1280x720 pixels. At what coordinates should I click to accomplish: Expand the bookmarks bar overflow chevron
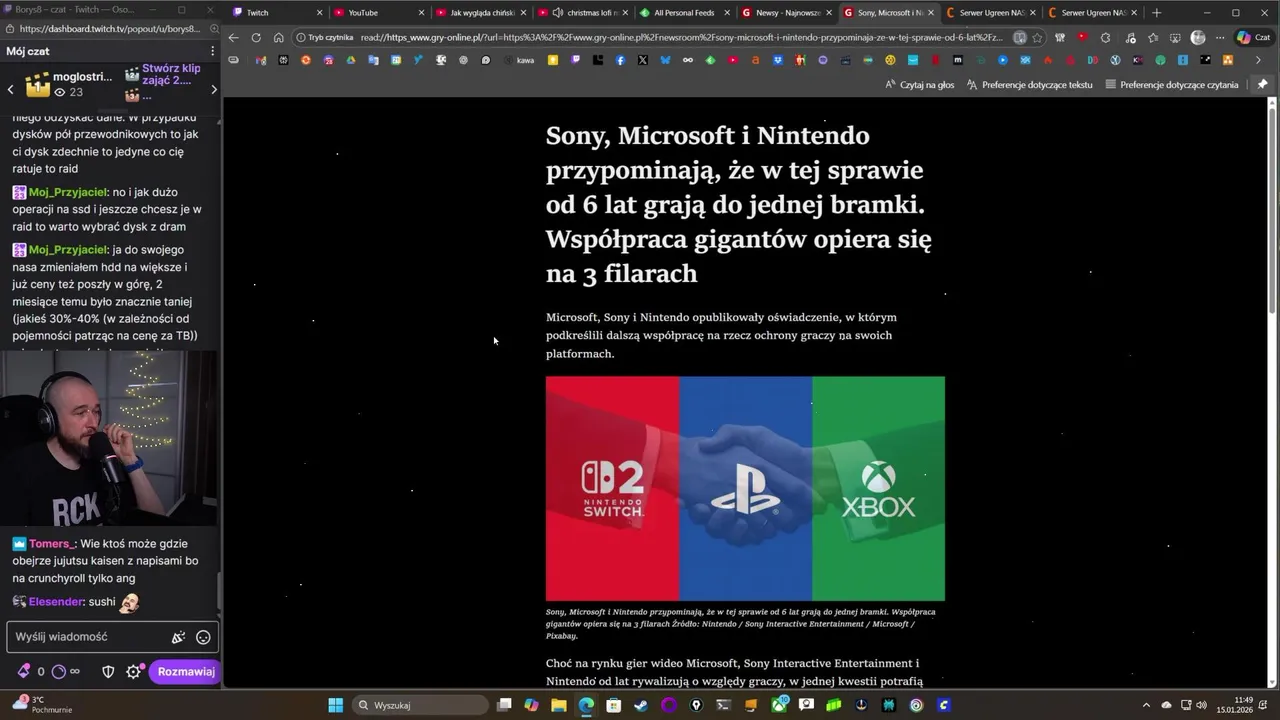tap(1258, 60)
